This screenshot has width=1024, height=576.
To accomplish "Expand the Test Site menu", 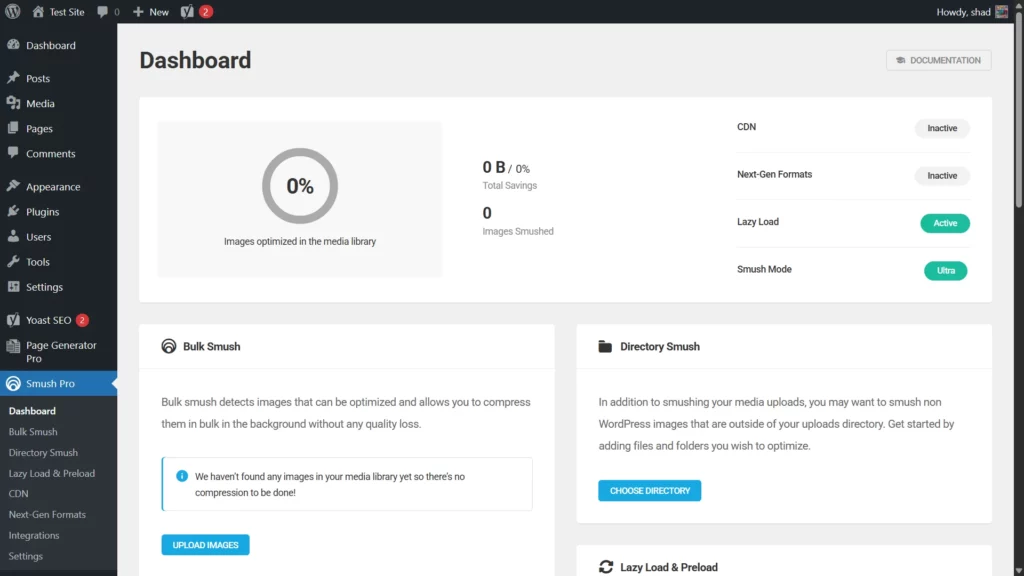I will pos(58,12).
